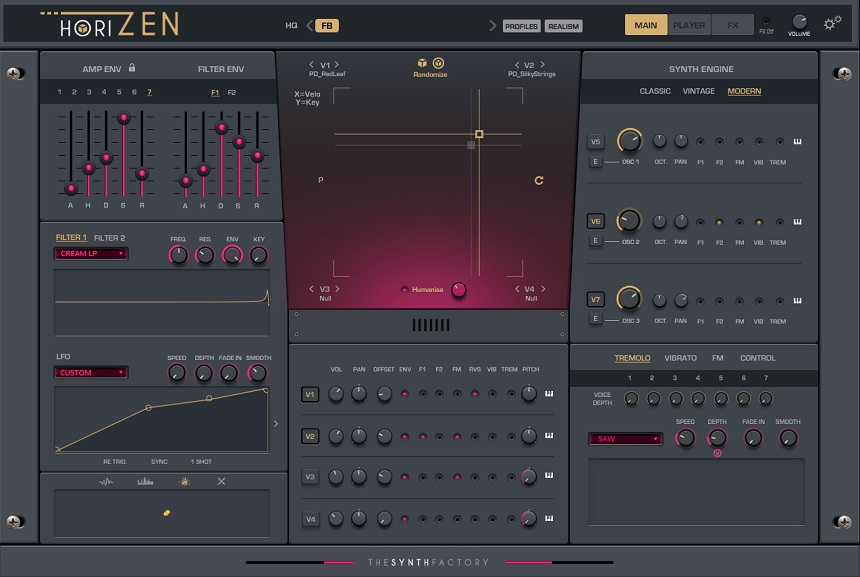Select the VINTAGE synth engine
Viewport: 860px width, 577px height.
698,91
